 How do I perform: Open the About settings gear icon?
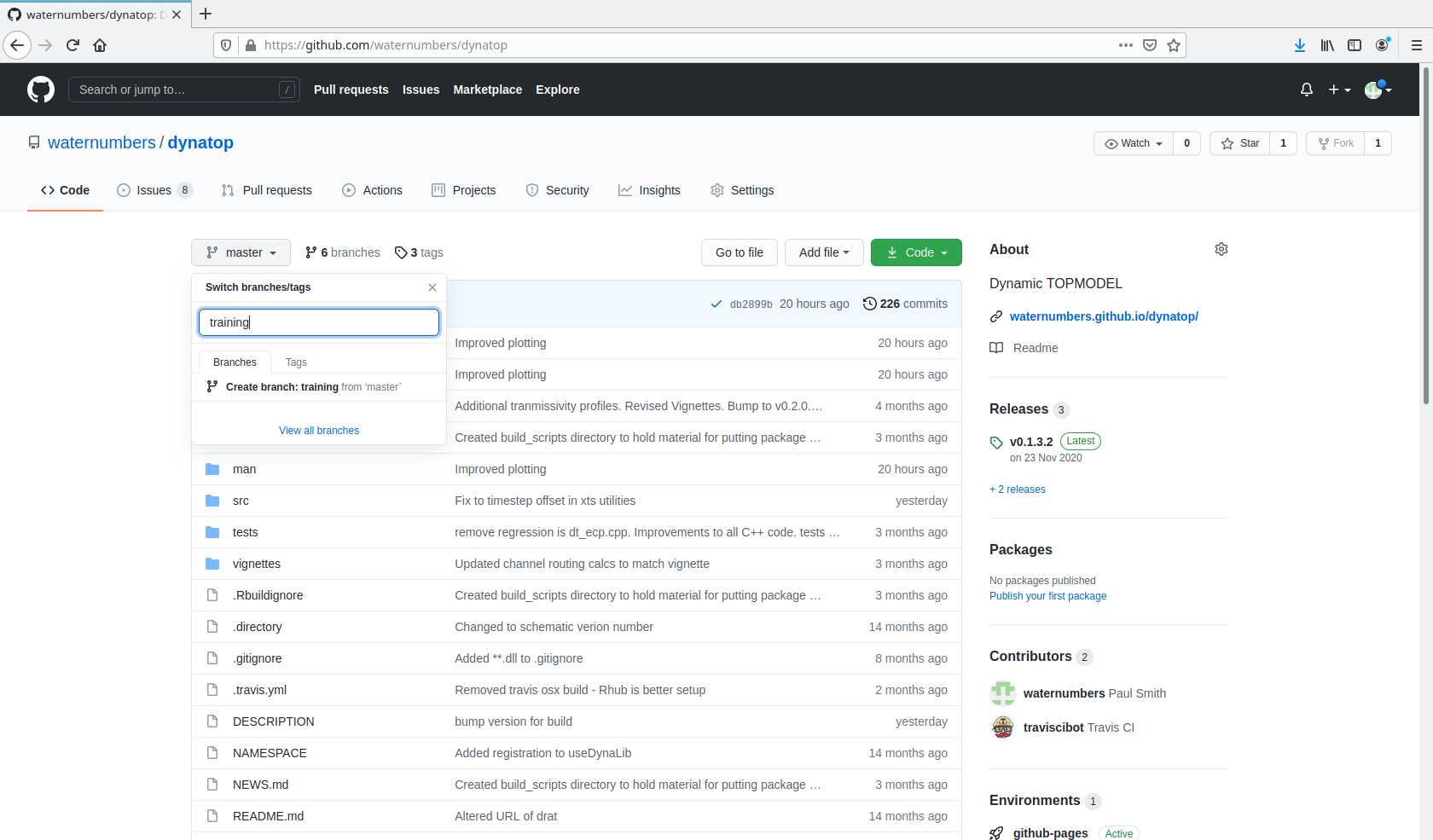click(1221, 249)
